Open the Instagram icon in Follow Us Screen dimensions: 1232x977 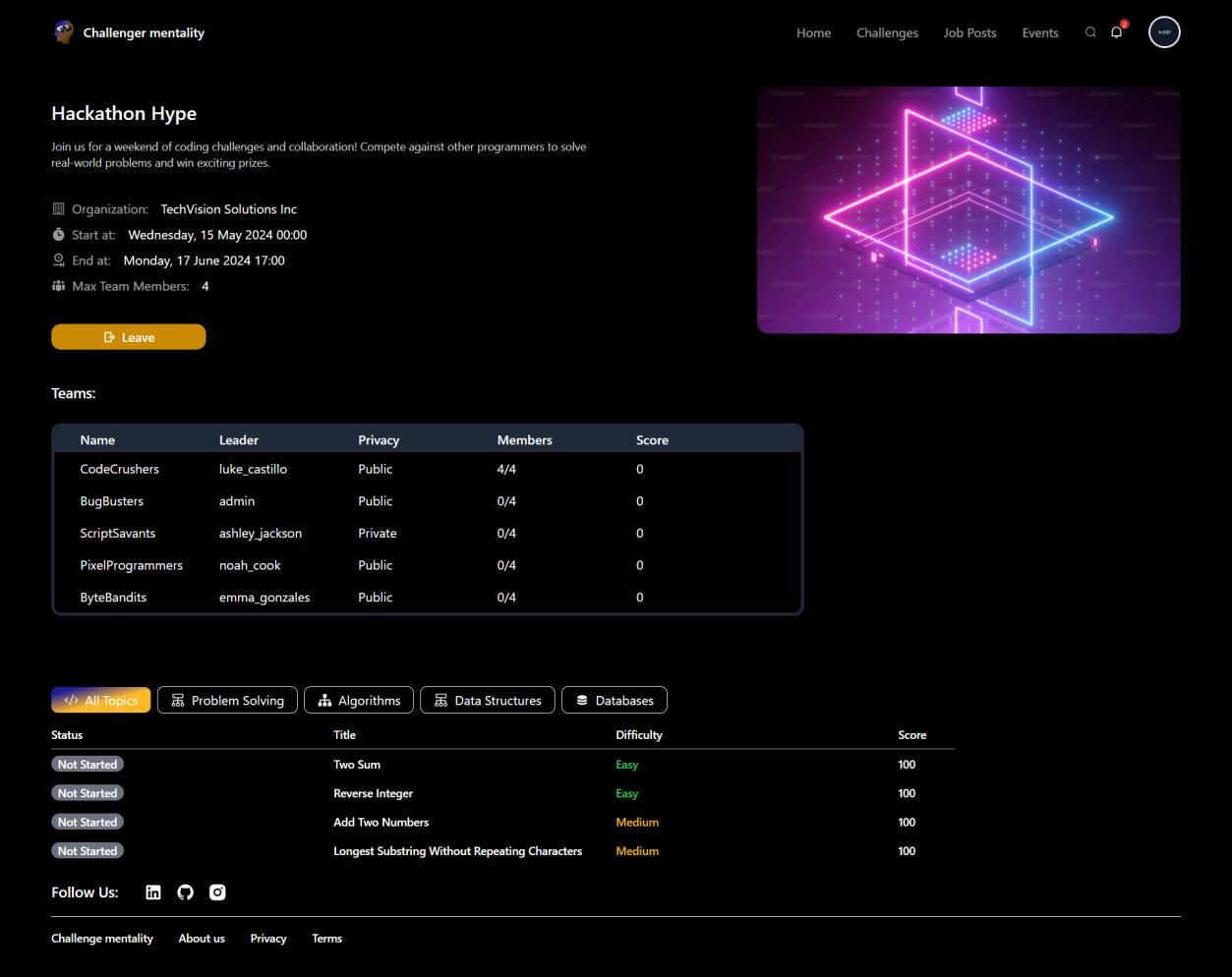[x=217, y=892]
